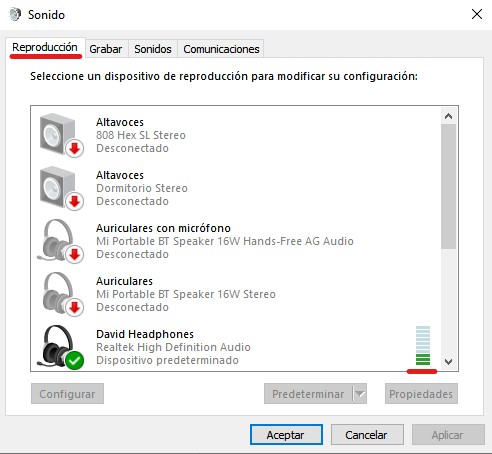Open the Sonidos tab
Screen dimensions: 492x454
tap(153, 49)
